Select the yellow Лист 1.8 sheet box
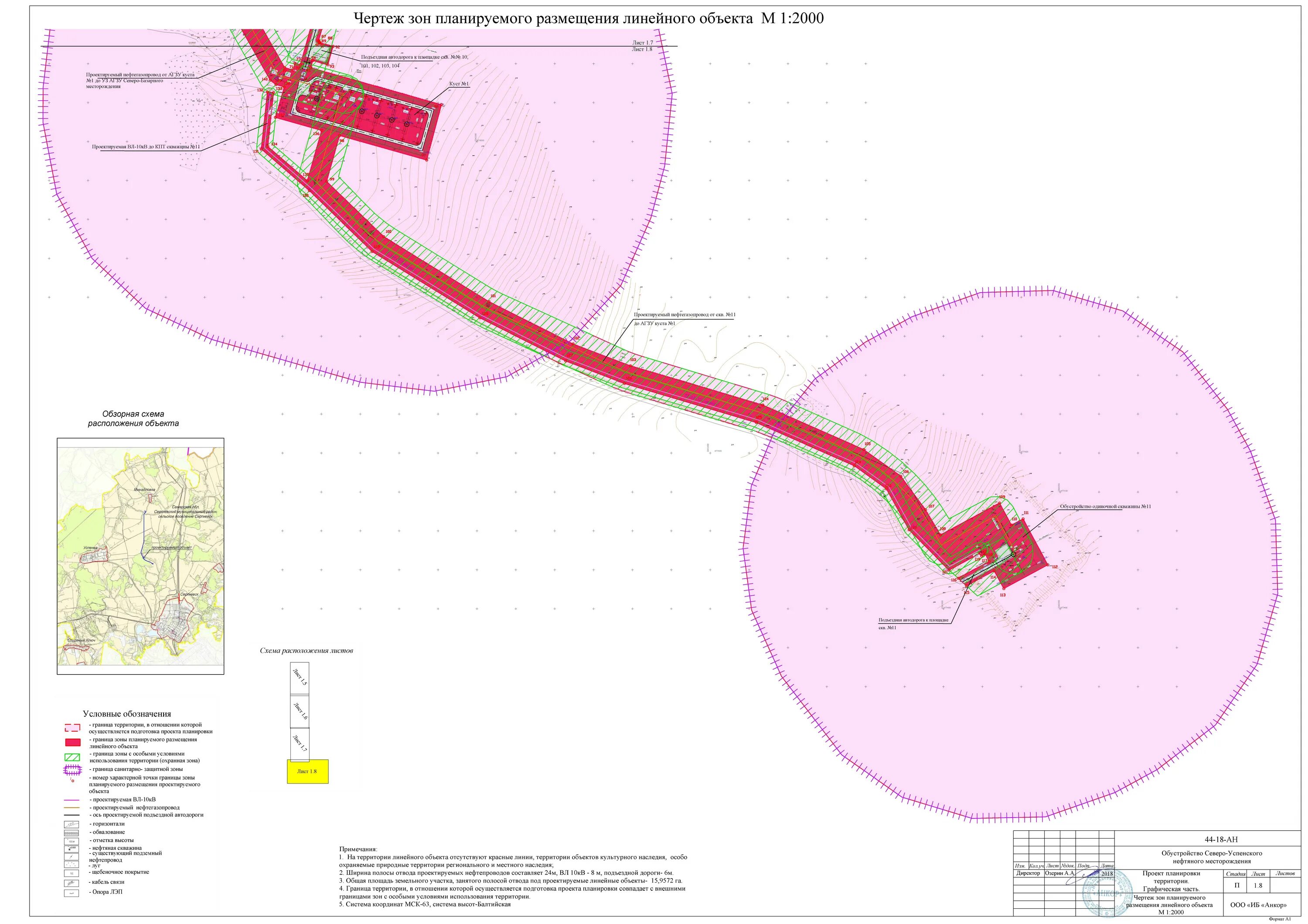Viewport: 1308px width, 924px height. 308,771
